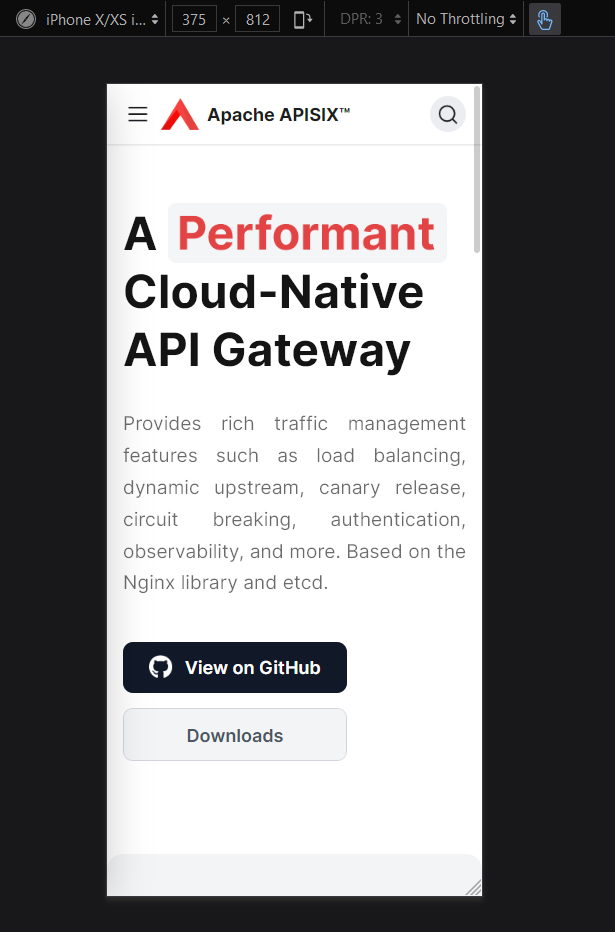This screenshot has width=615, height=932.
Task: Edit the viewport width field 375
Action: pyautogui.click(x=194, y=20)
